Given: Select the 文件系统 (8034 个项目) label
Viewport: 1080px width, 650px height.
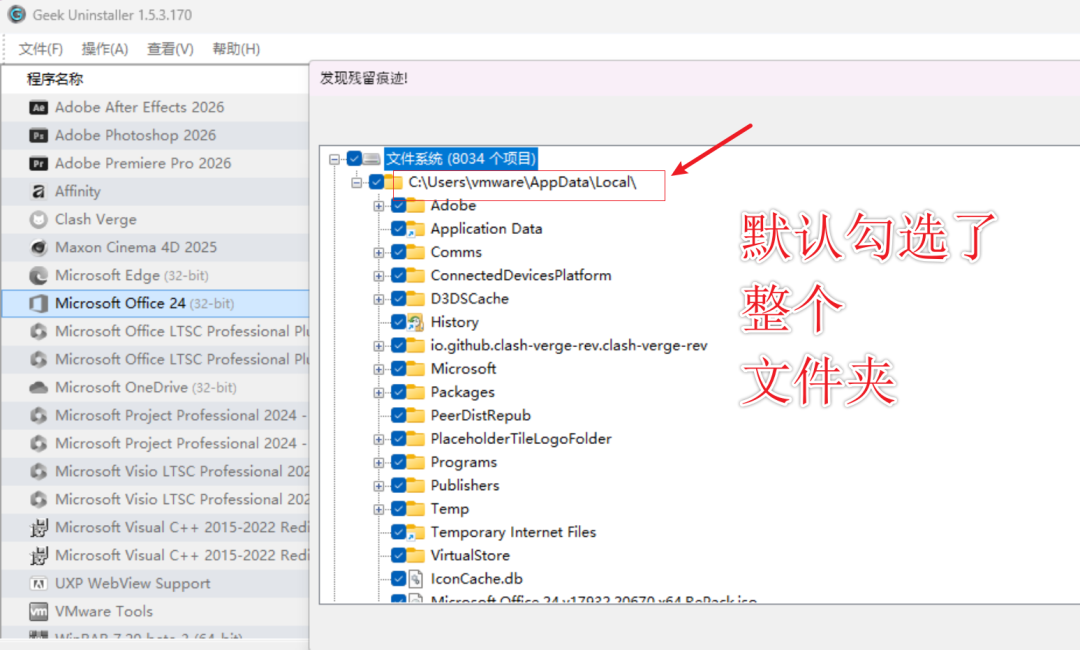Looking at the screenshot, I should click(x=461, y=159).
